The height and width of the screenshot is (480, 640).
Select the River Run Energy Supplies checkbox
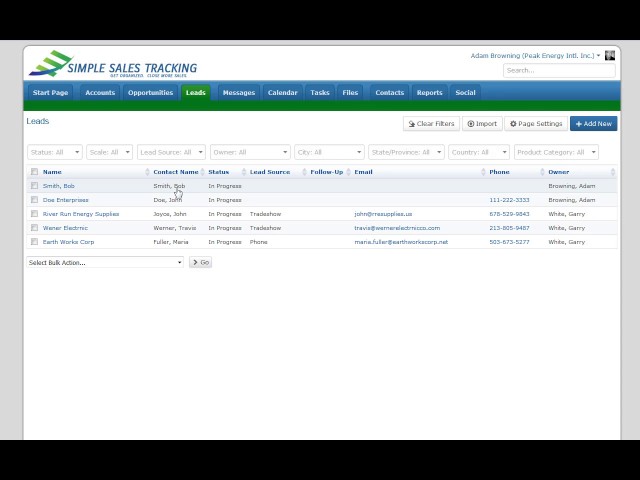point(34,213)
